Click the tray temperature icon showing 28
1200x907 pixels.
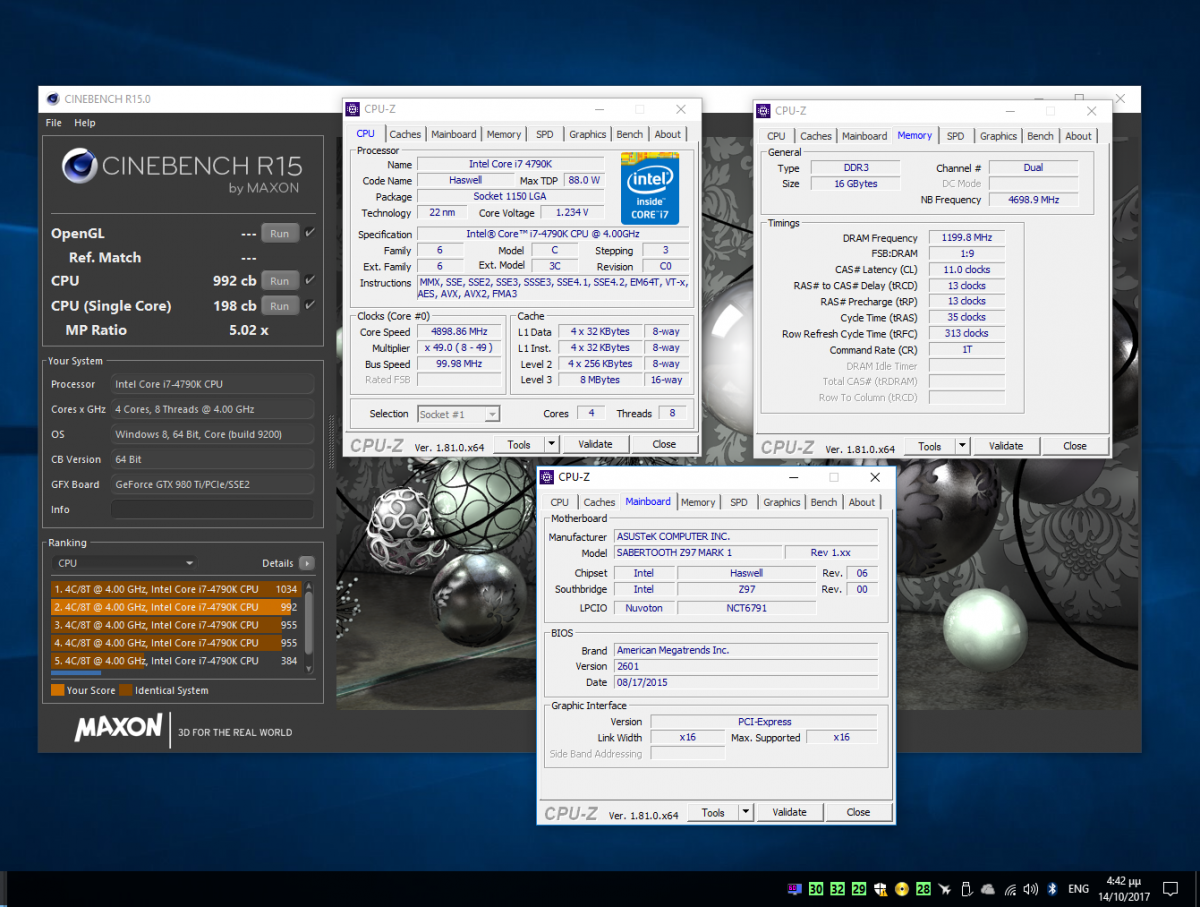click(923, 888)
